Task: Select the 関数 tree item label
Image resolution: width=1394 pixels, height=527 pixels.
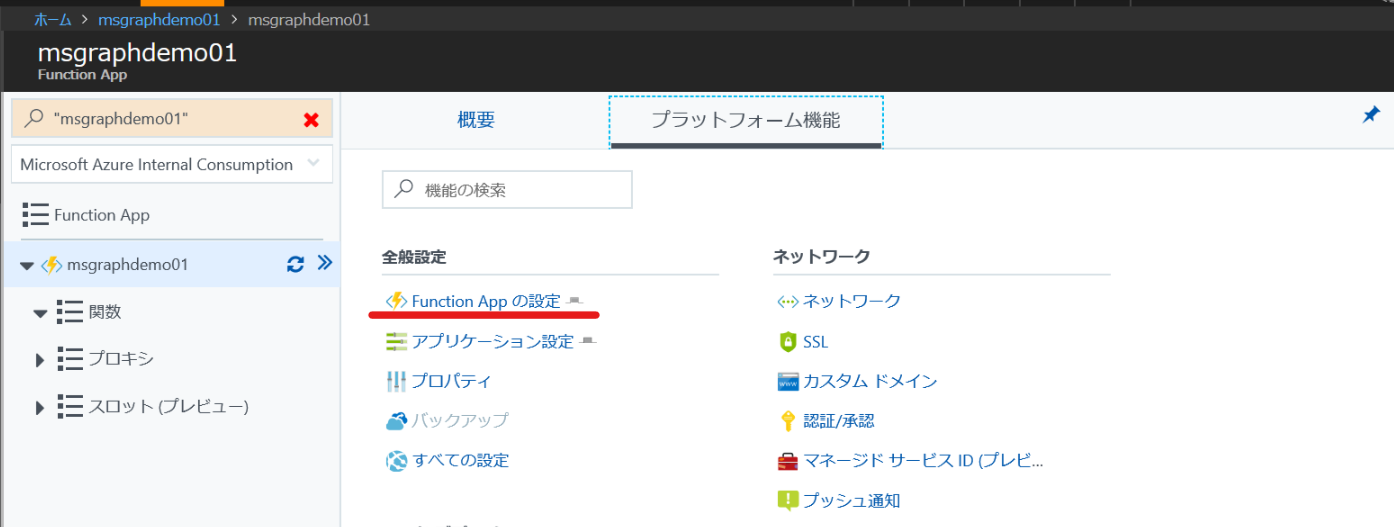Action: 105,312
